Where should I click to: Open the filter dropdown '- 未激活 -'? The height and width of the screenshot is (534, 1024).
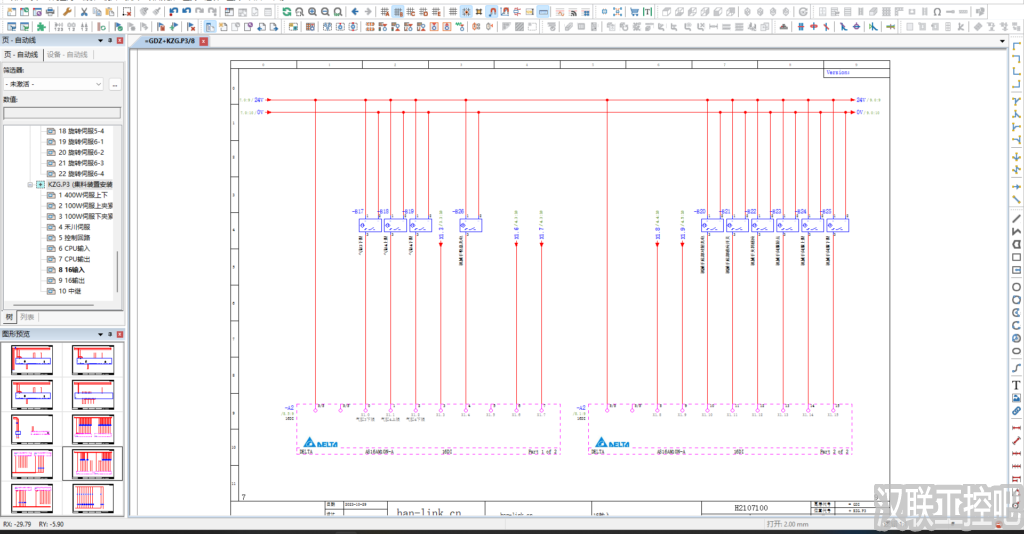54,84
